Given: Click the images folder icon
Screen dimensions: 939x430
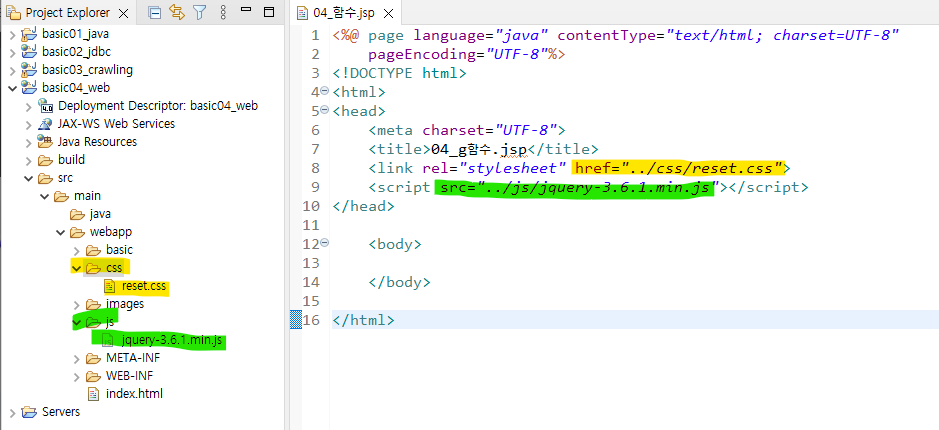Looking at the screenshot, I should click(x=93, y=305).
